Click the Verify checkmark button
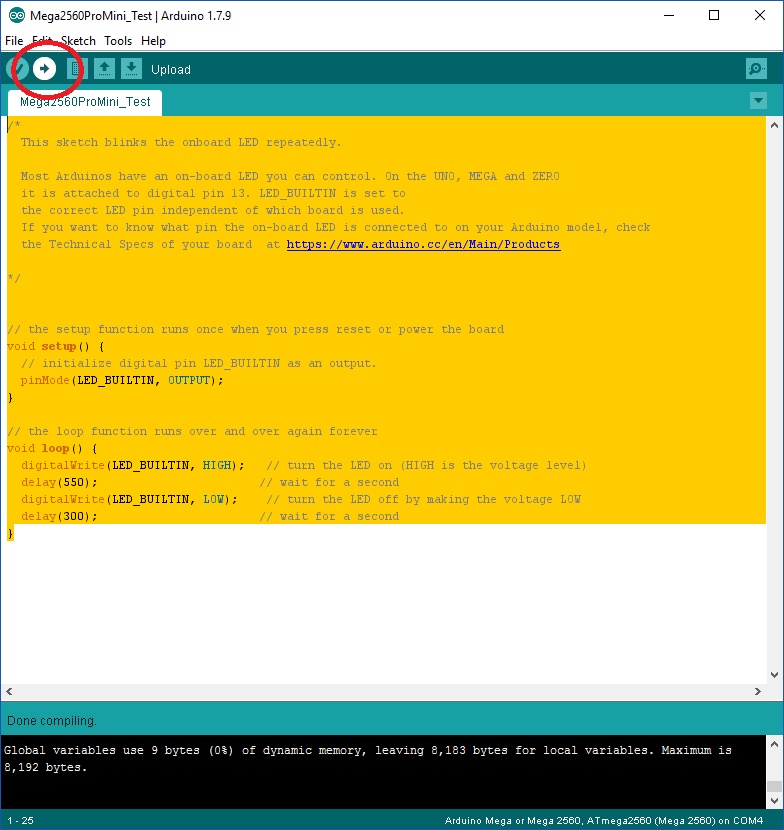Image resolution: width=784 pixels, height=830 pixels. click(16, 68)
